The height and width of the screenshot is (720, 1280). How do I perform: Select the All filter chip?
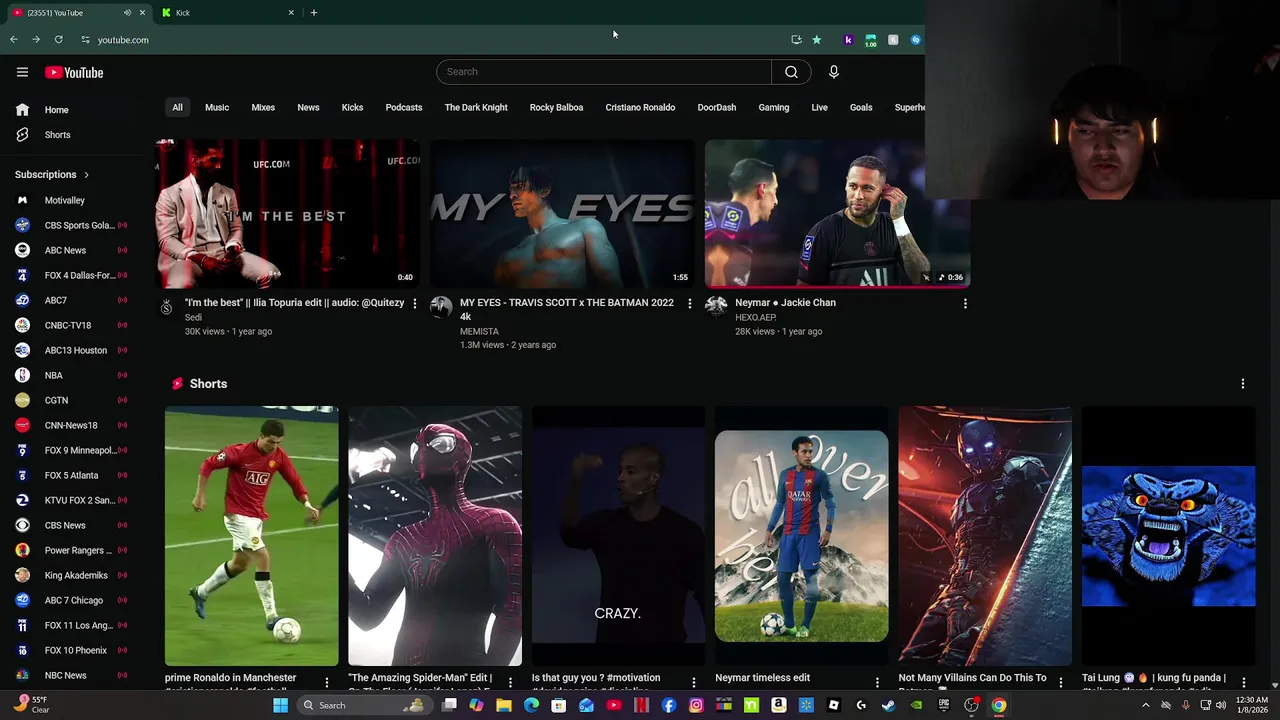coord(177,107)
